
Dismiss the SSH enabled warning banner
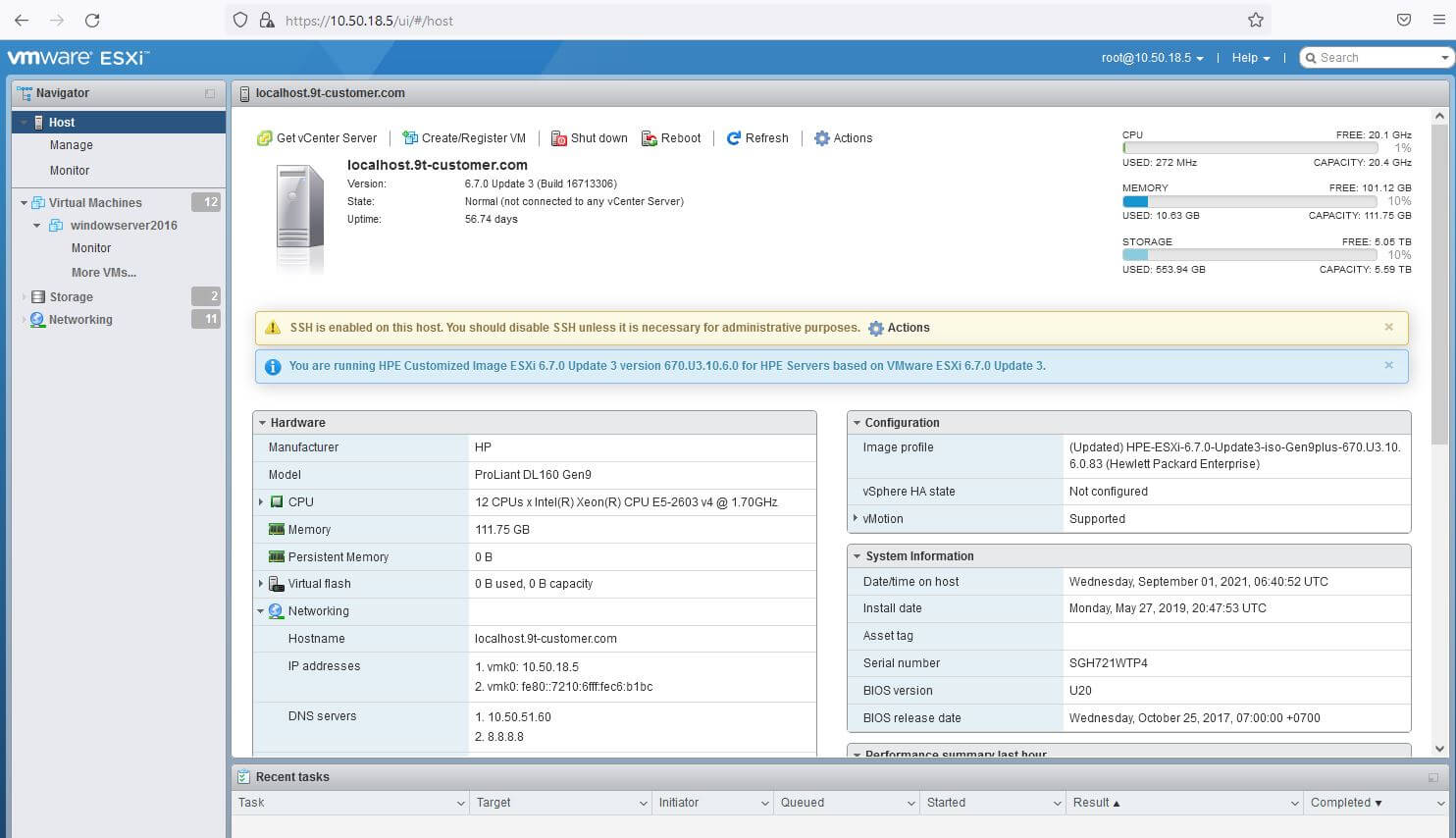click(x=1389, y=327)
